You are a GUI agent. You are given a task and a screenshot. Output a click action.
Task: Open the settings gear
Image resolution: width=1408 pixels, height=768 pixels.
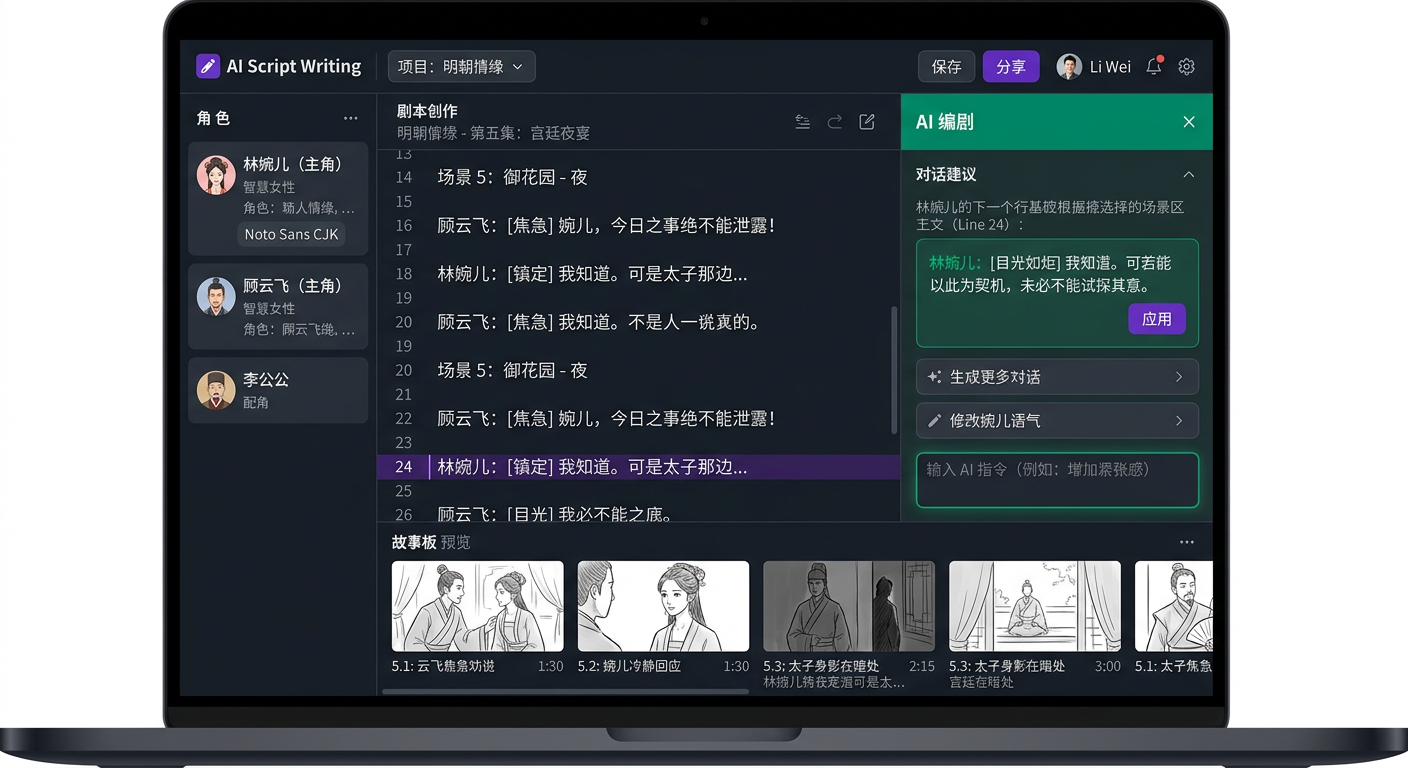pos(1186,66)
